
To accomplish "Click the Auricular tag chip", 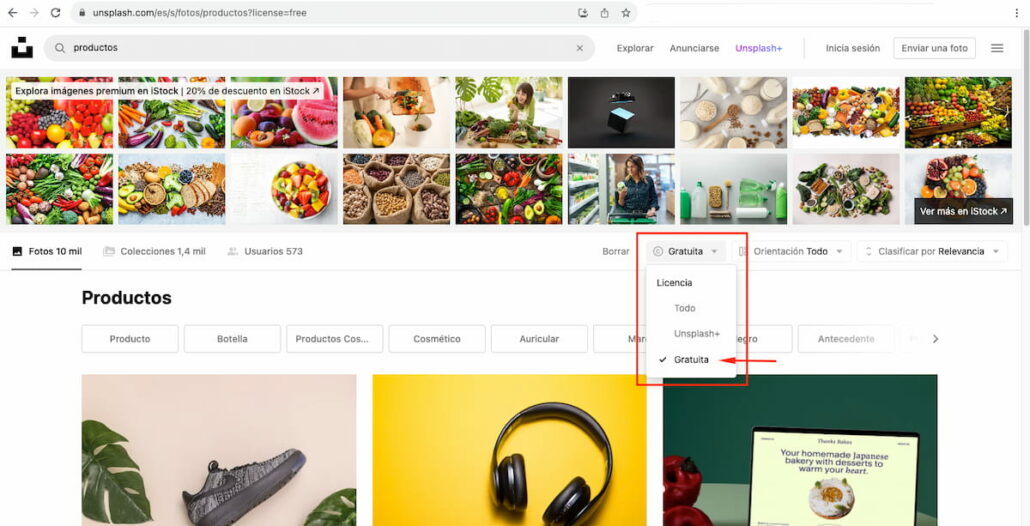I will coord(539,339).
